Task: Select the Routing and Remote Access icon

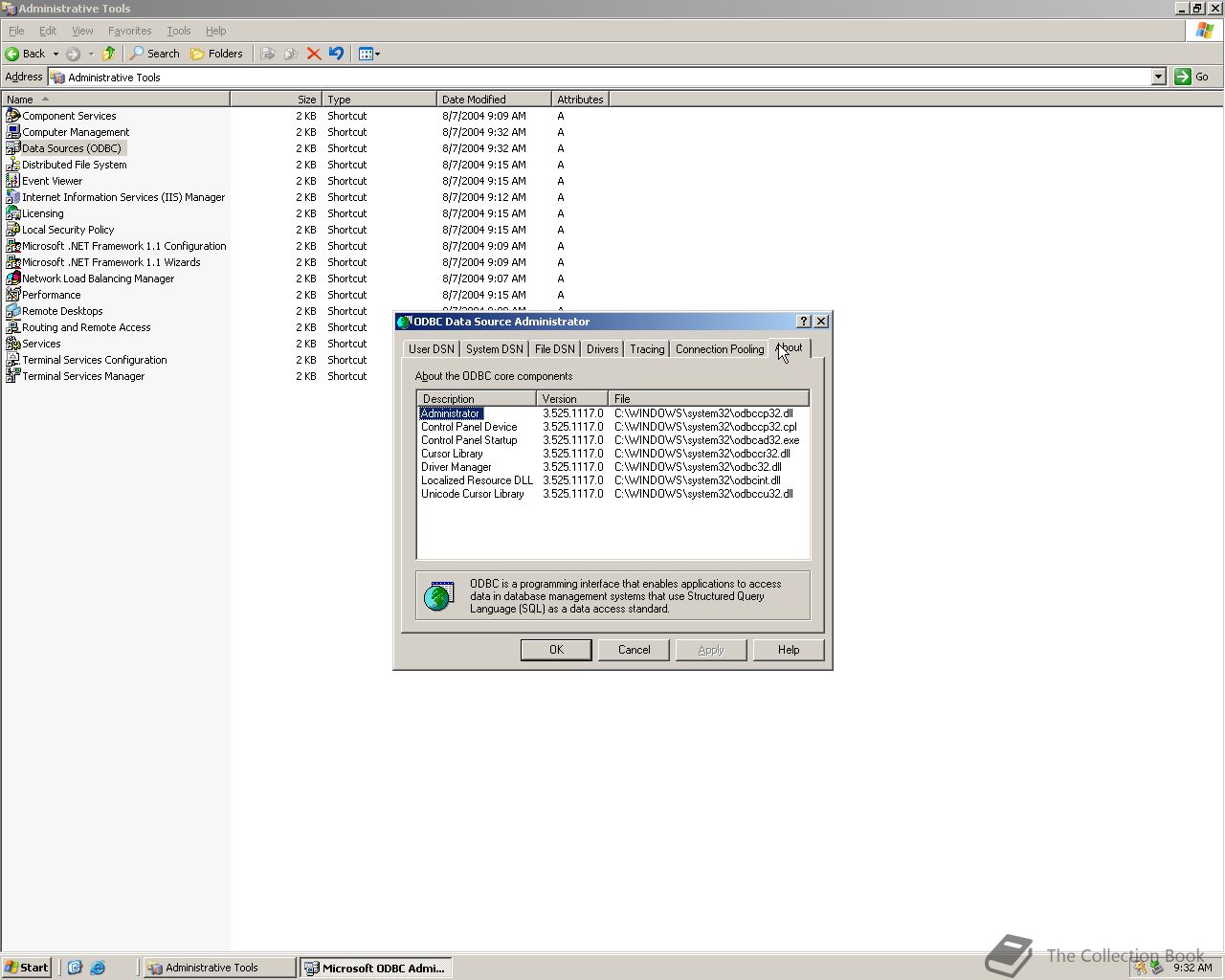Action: (x=12, y=327)
